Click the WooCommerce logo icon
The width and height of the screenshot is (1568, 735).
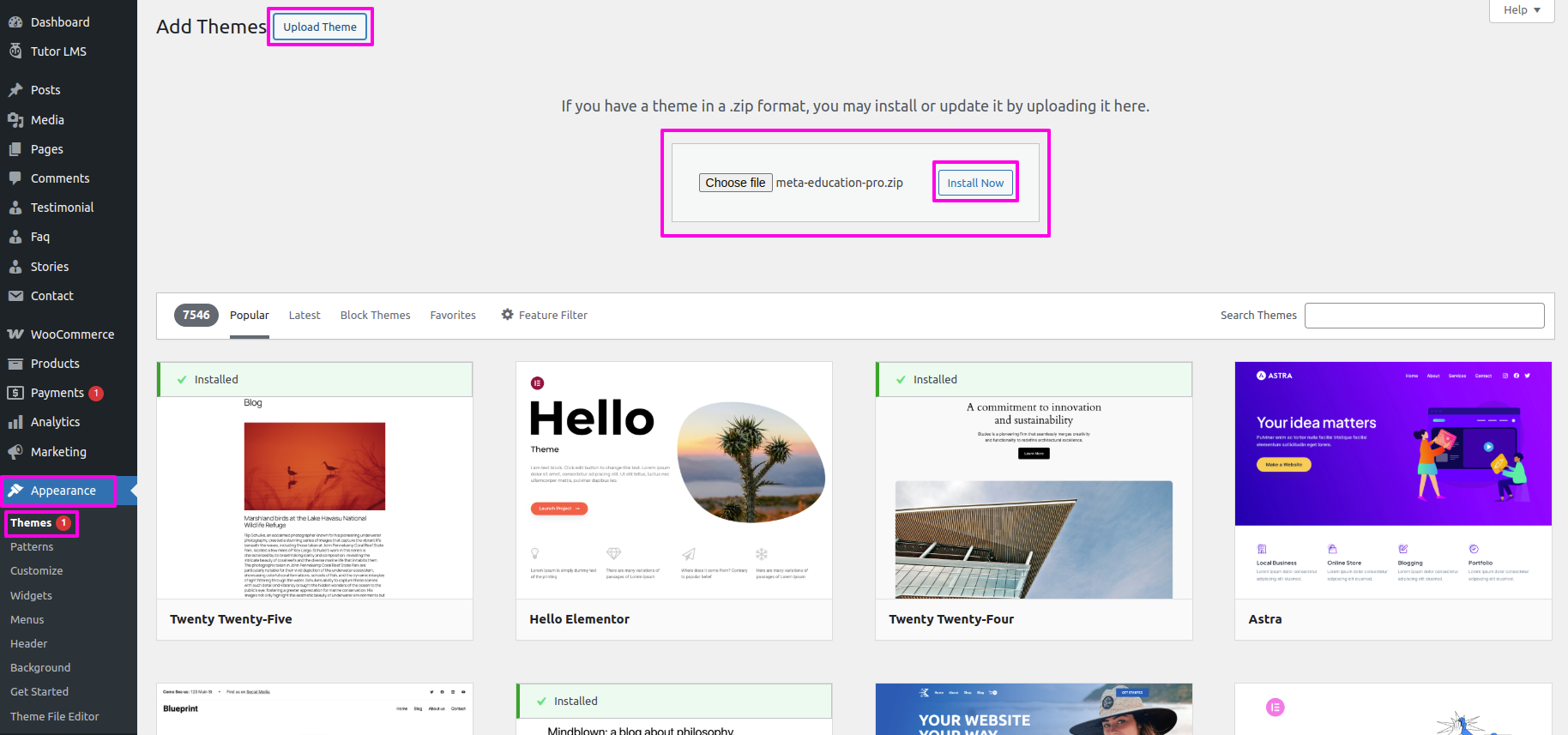click(15, 334)
